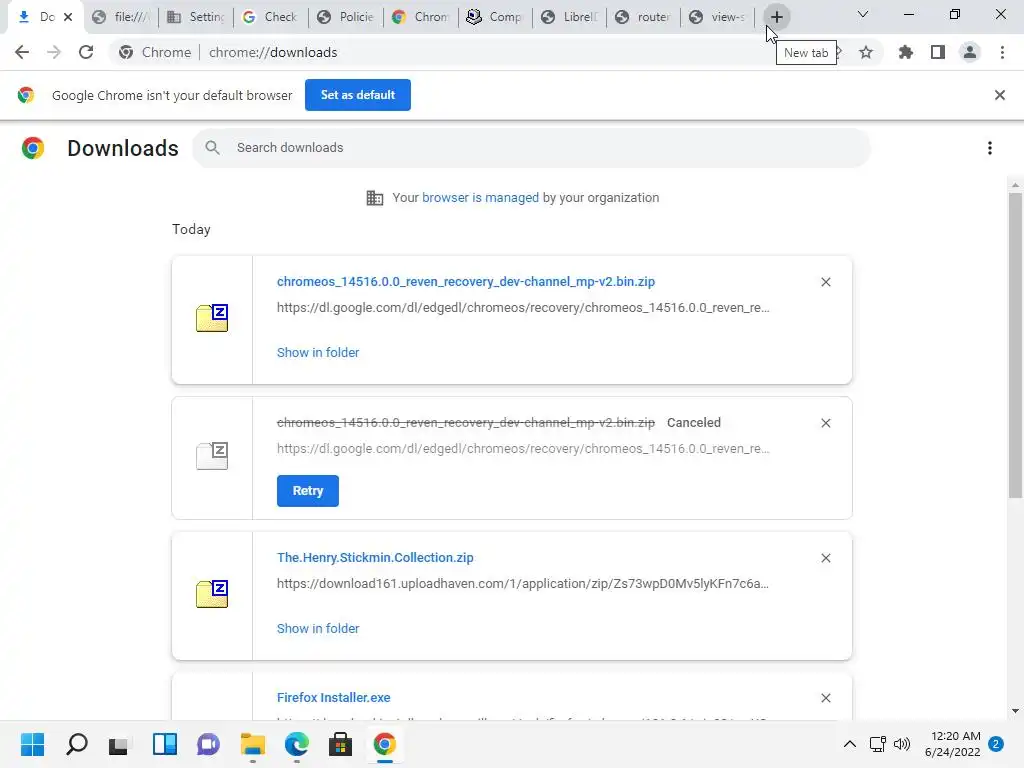Switch to the router tab
Viewport: 1024px width, 768px height.
pos(644,17)
